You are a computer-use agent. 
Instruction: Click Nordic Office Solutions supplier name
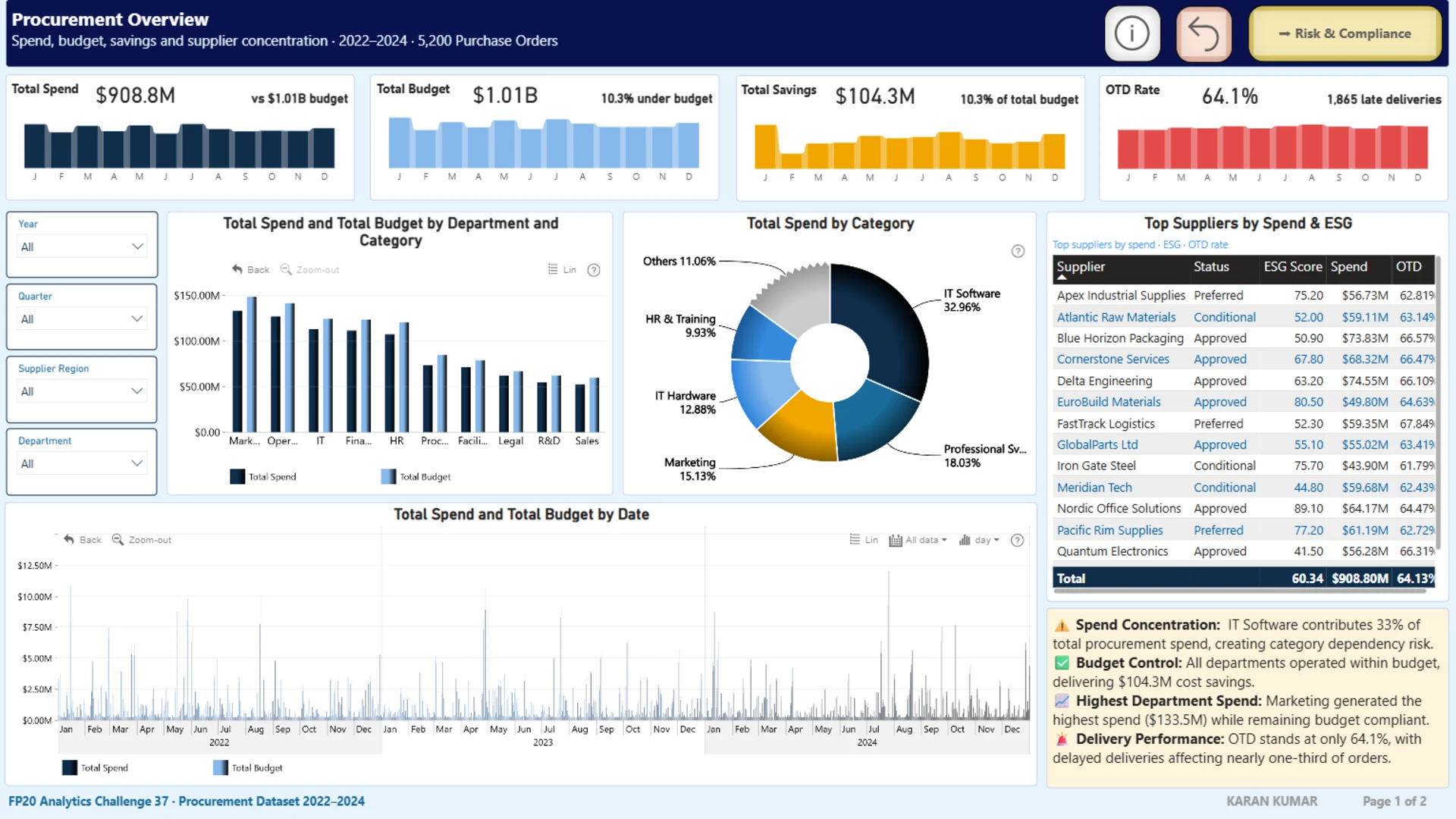tap(1119, 509)
